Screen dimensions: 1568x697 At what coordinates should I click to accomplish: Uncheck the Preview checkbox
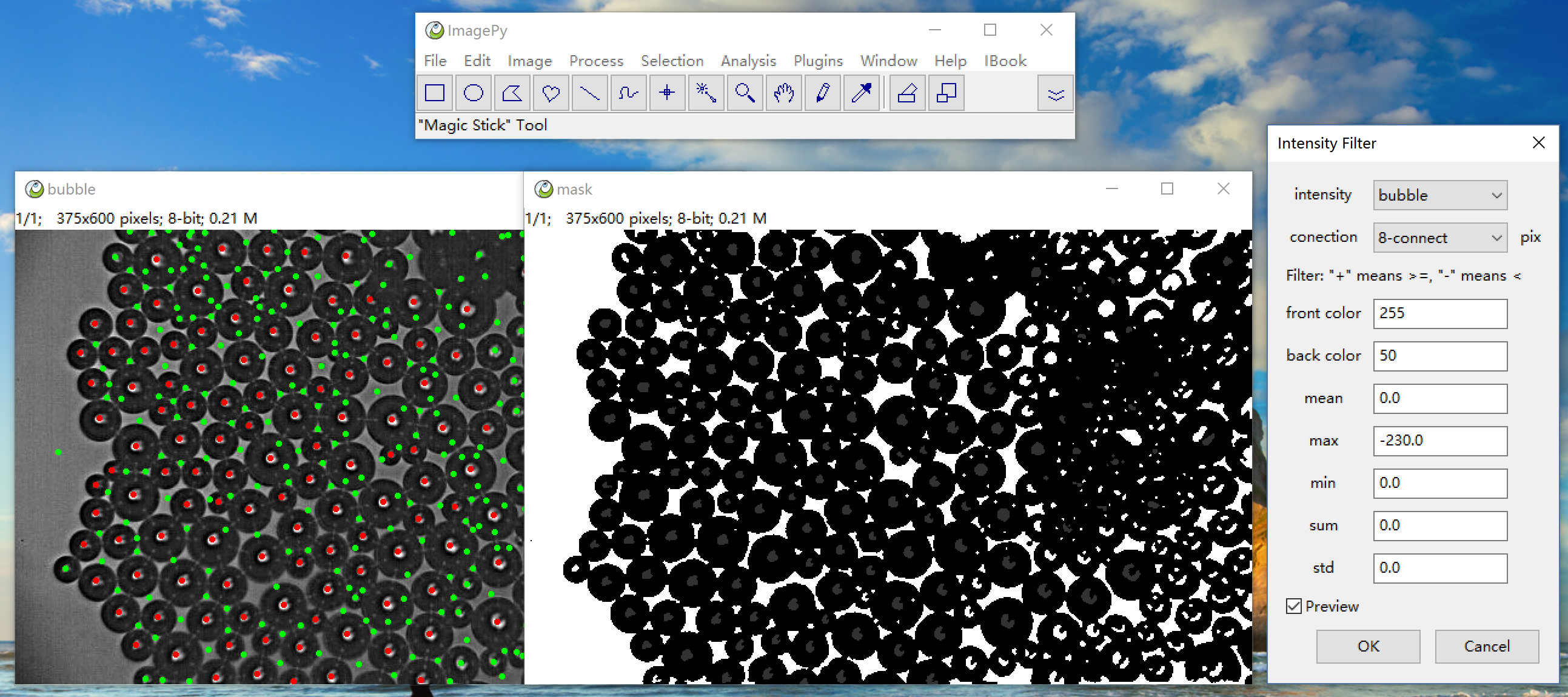pyautogui.click(x=1293, y=606)
